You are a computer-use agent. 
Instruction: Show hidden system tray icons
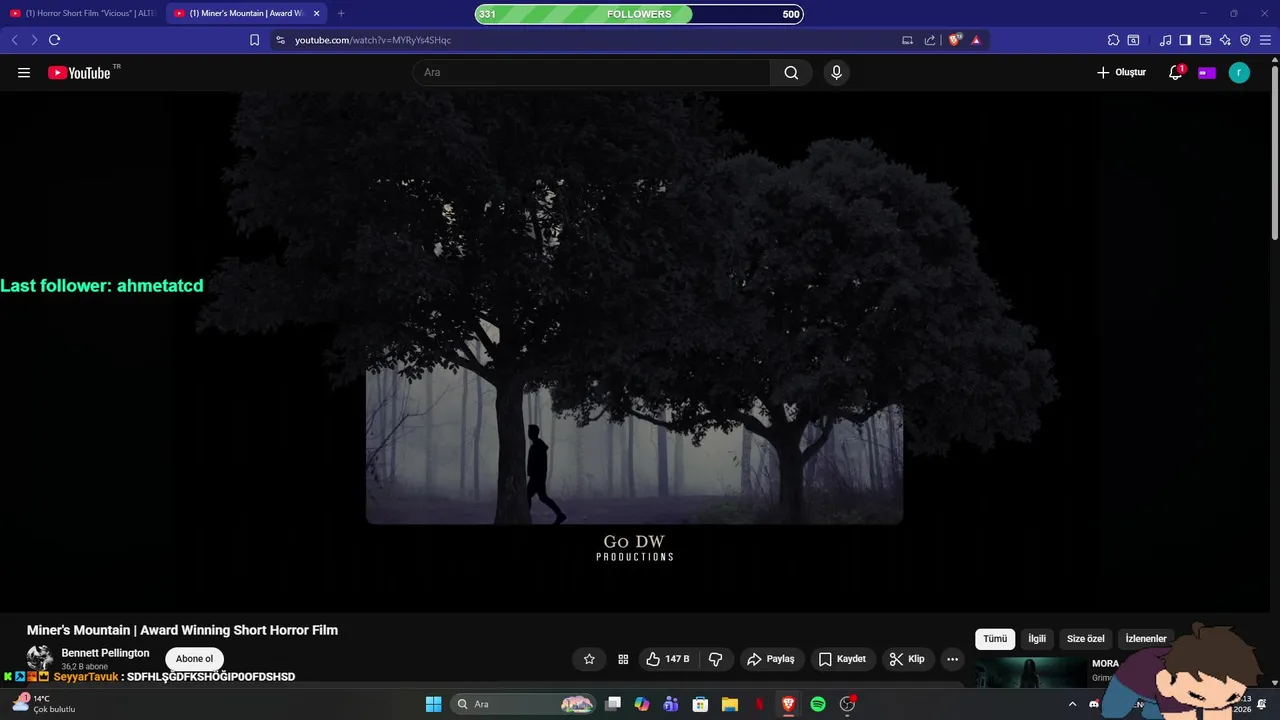click(x=1073, y=704)
